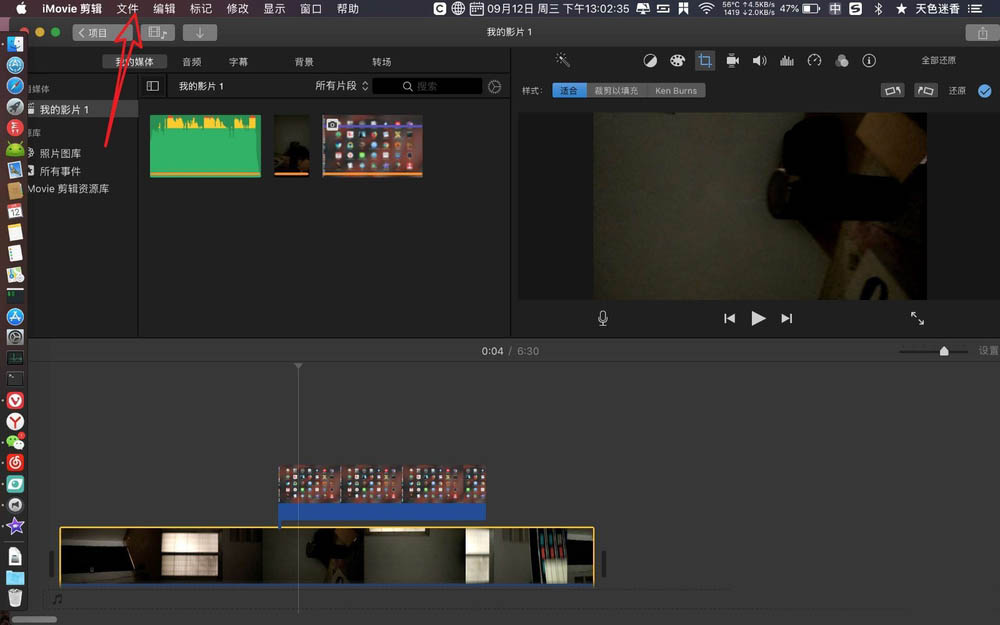
Task: Open Launchpad rocket dock icon
Action: pyautogui.click(x=15, y=107)
